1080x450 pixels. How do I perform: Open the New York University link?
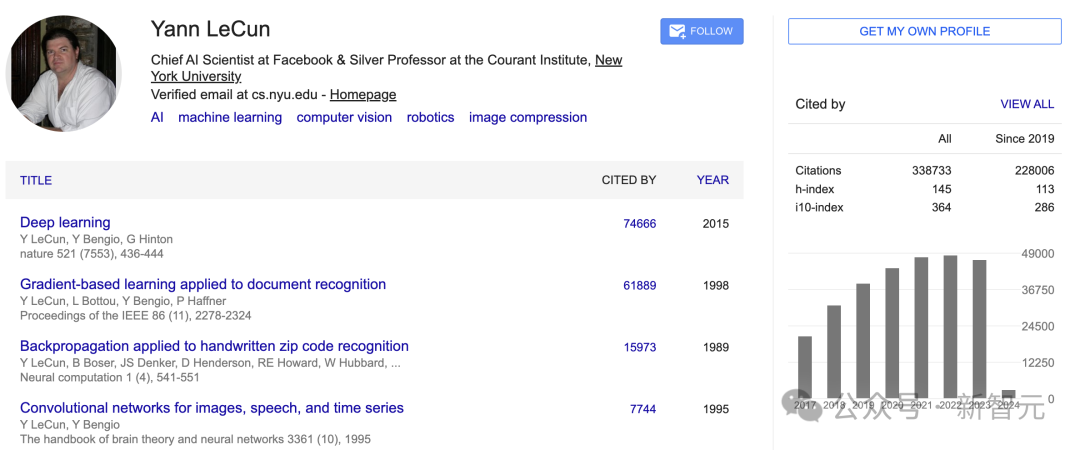click(608, 60)
